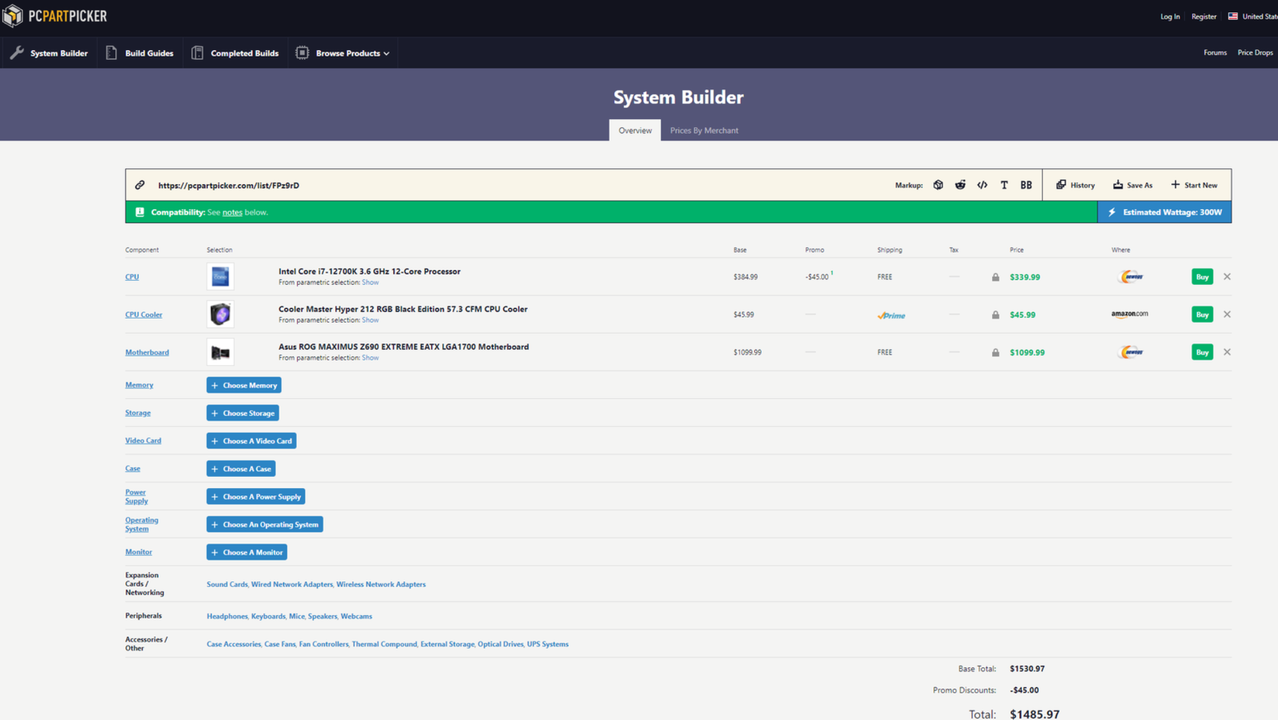
Task: Show the parametric selection for the Motherboard
Action: [x=370, y=357]
